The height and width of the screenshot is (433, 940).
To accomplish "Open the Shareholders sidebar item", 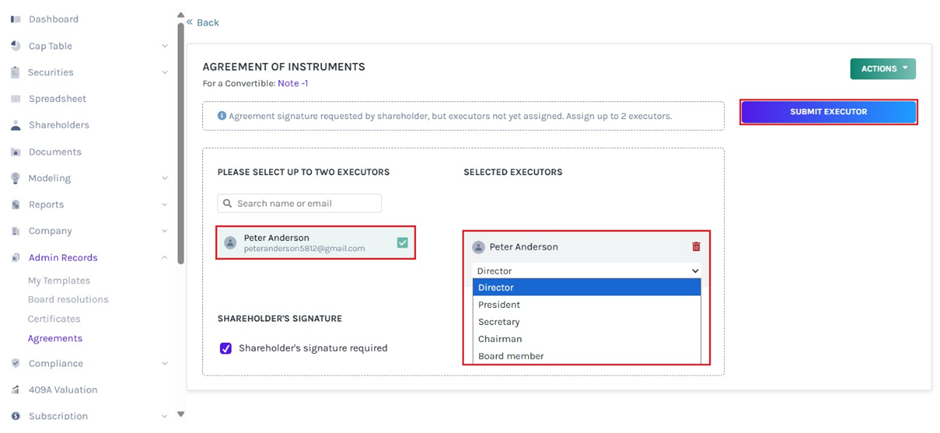I will [x=59, y=125].
